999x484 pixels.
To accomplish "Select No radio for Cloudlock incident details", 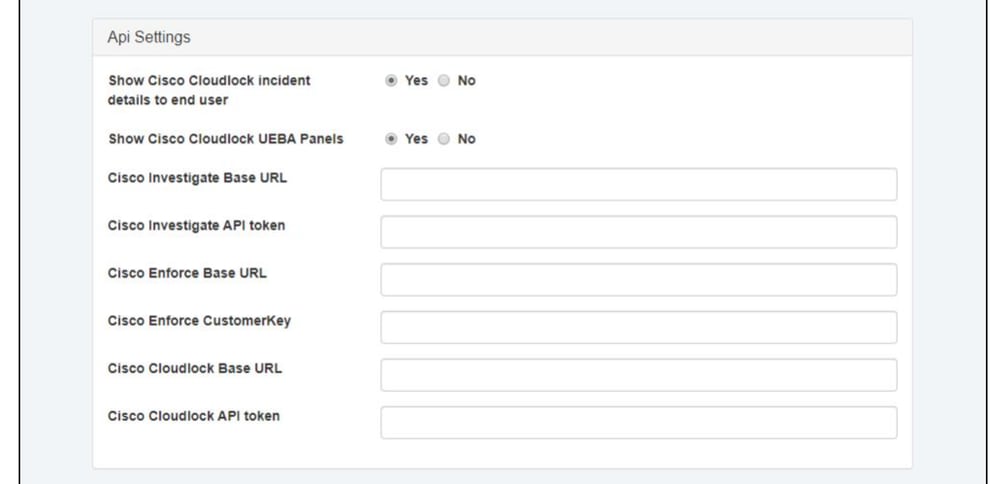I will pyautogui.click(x=444, y=81).
